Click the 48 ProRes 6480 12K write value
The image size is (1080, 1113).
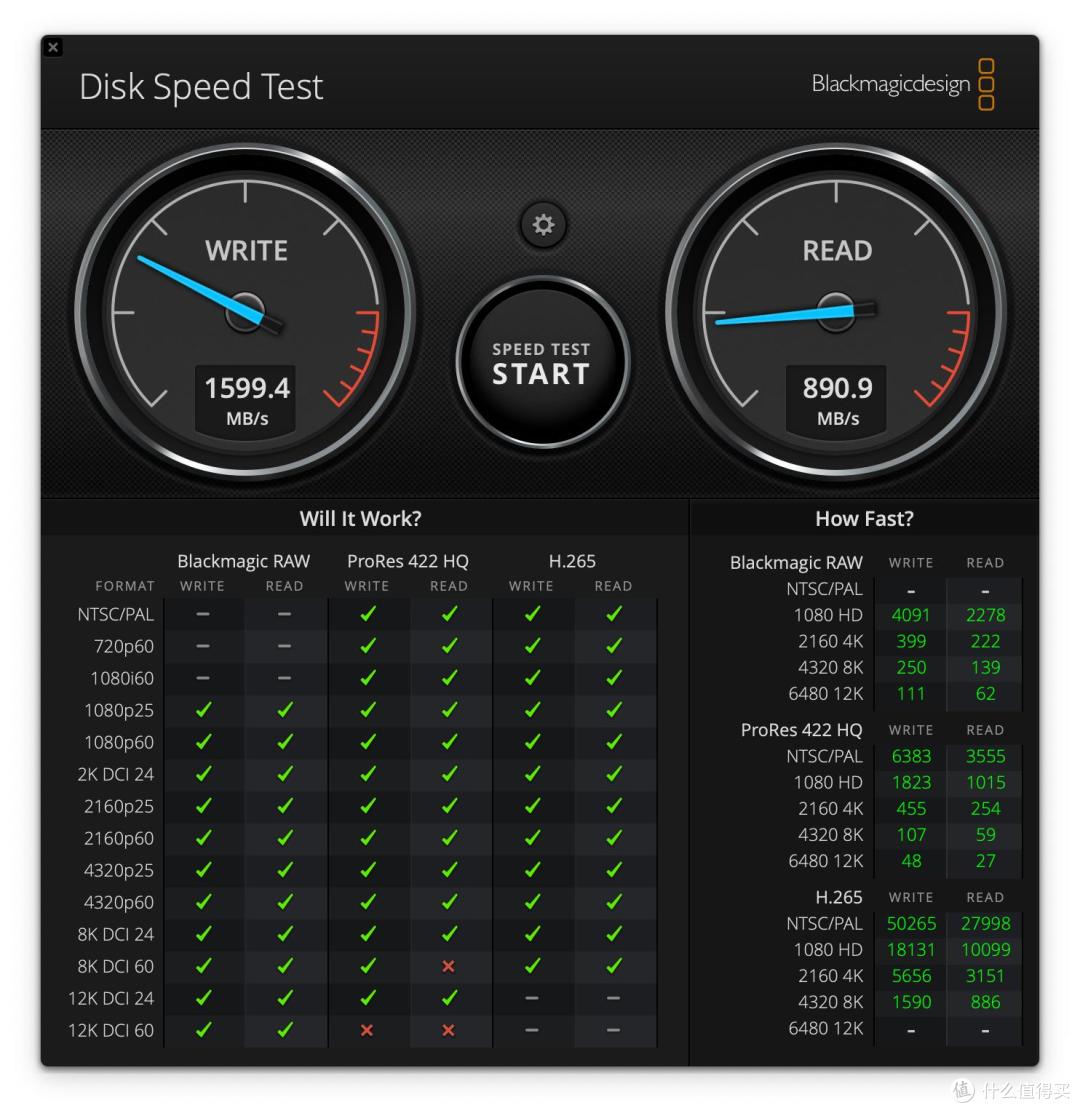[x=910, y=861]
